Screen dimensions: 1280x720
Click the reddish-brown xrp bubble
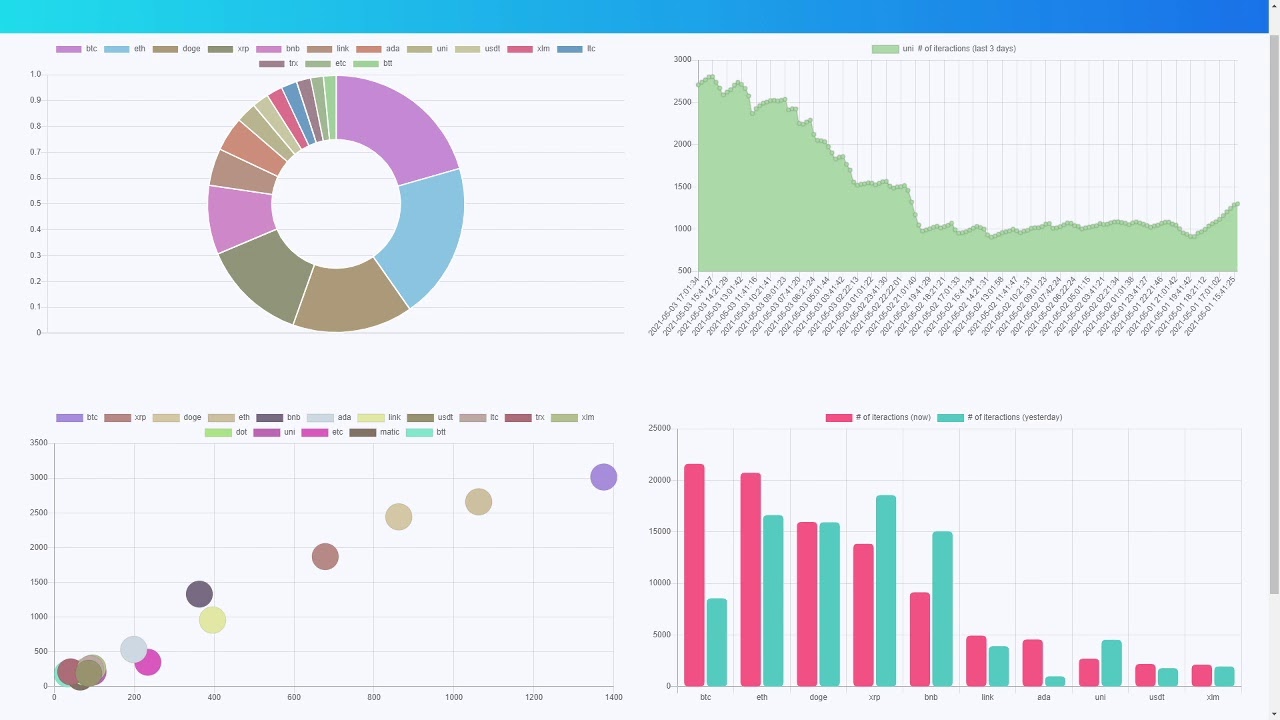325,557
